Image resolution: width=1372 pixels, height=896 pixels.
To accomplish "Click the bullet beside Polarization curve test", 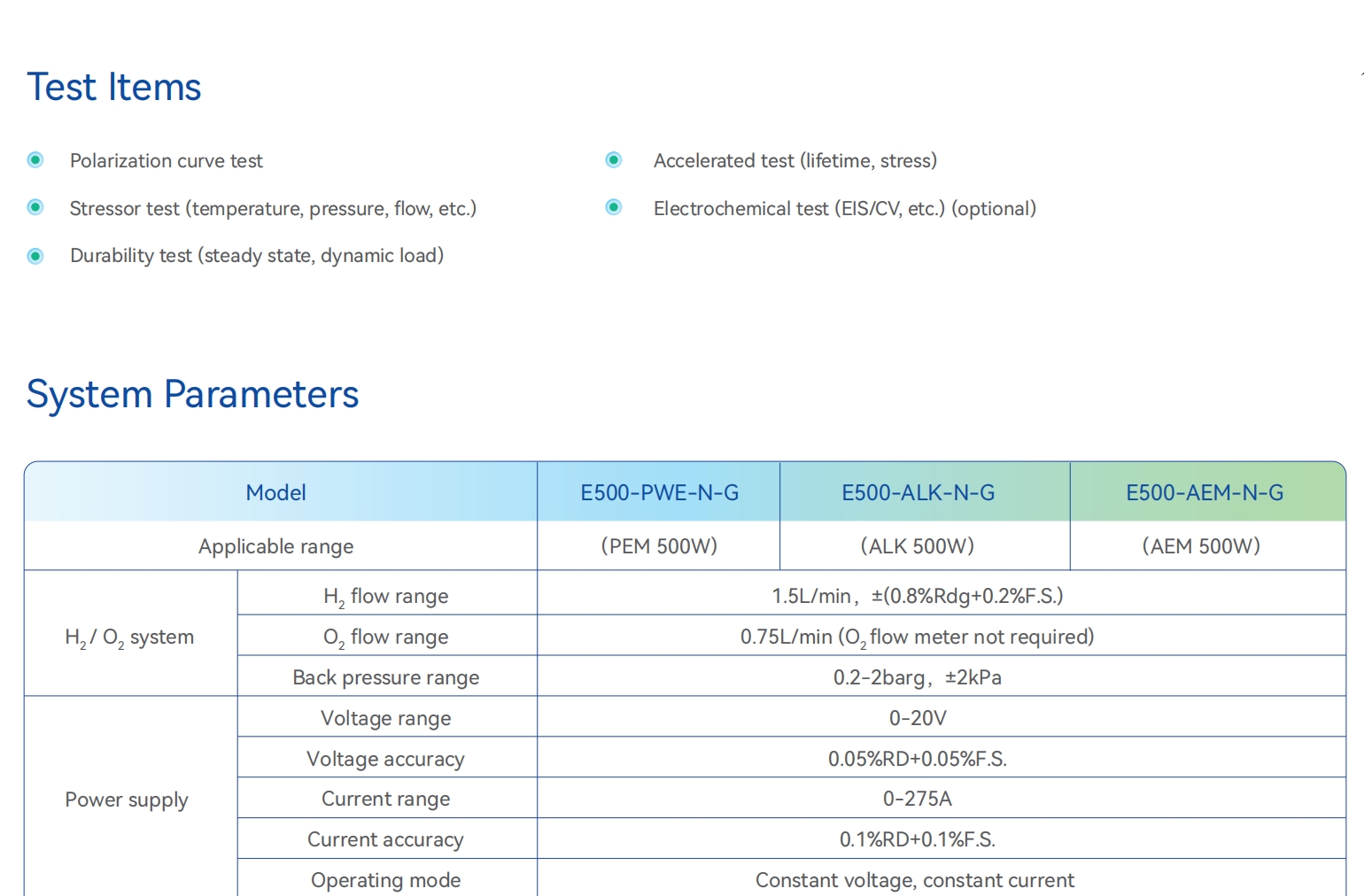I will [35, 160].
